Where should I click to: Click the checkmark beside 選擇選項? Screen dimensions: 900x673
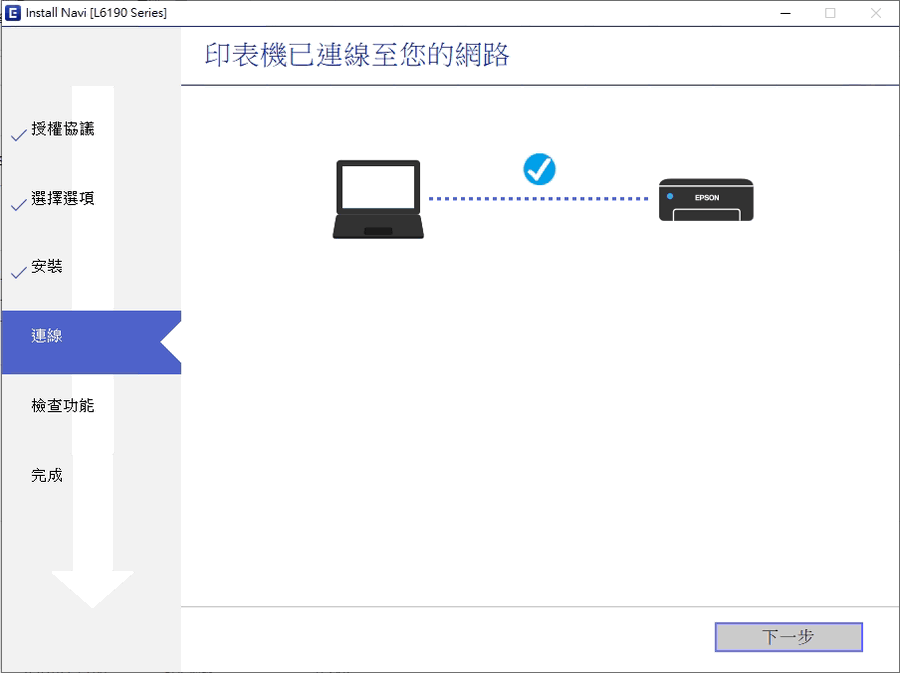click(x=18, y=205)
